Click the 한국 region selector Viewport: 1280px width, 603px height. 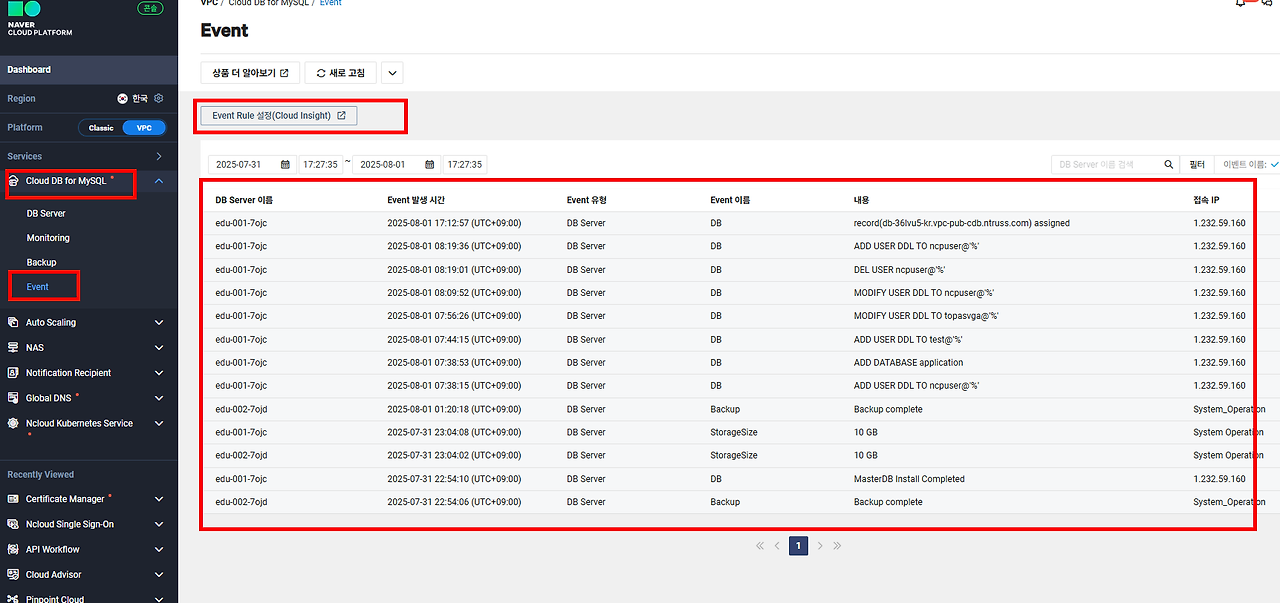(x=133, y=99)
